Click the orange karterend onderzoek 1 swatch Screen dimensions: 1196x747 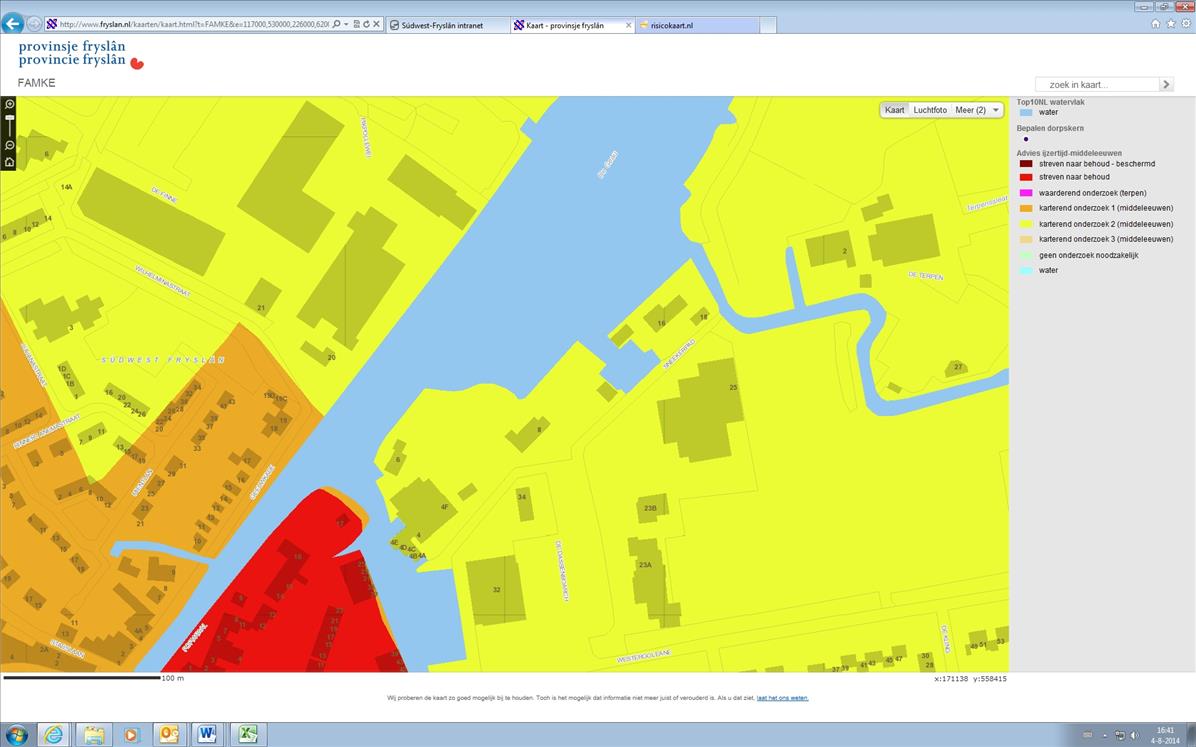(1026, 208)
